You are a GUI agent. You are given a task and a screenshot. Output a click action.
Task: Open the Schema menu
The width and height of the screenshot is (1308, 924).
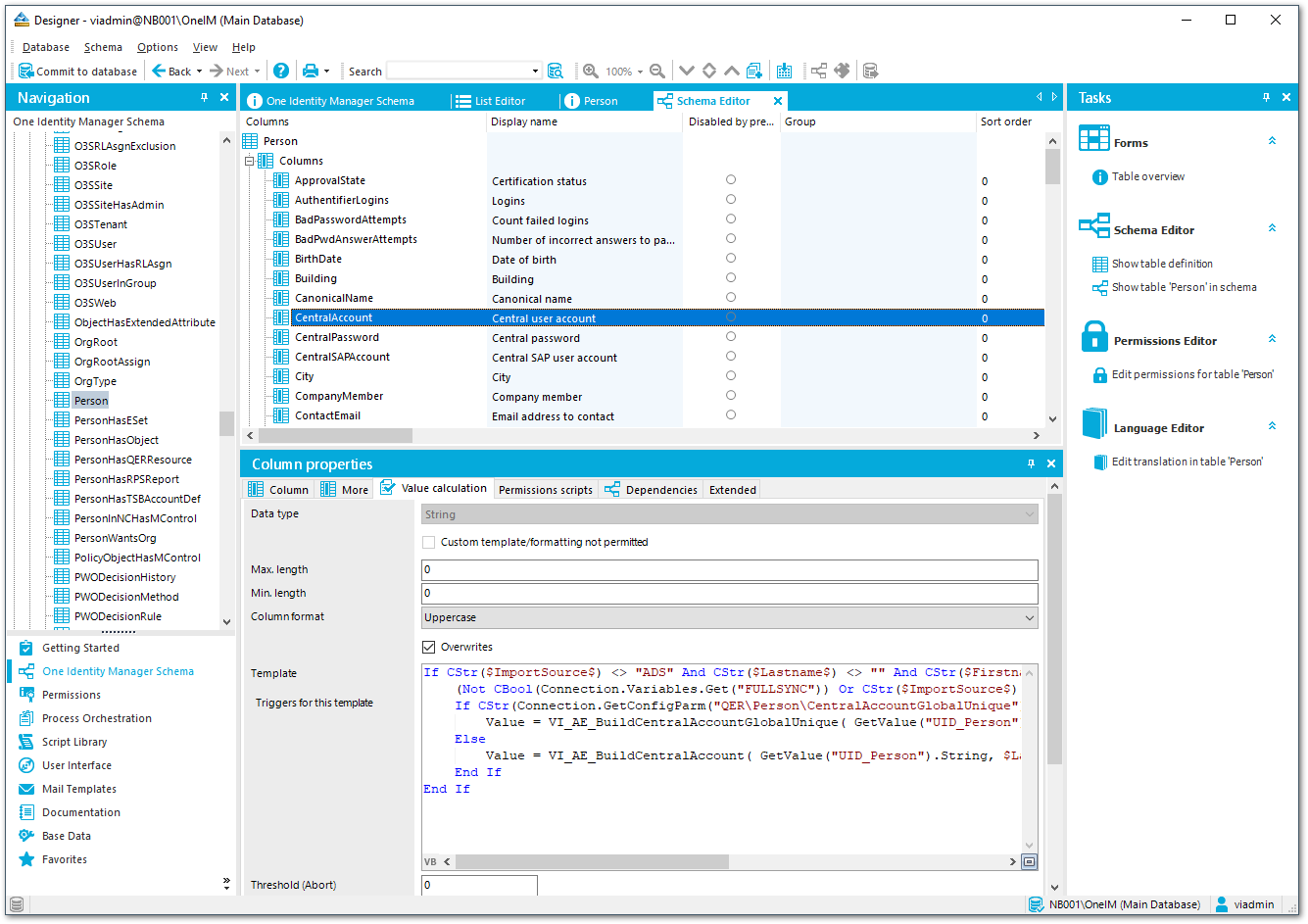[x=103, y=47]
